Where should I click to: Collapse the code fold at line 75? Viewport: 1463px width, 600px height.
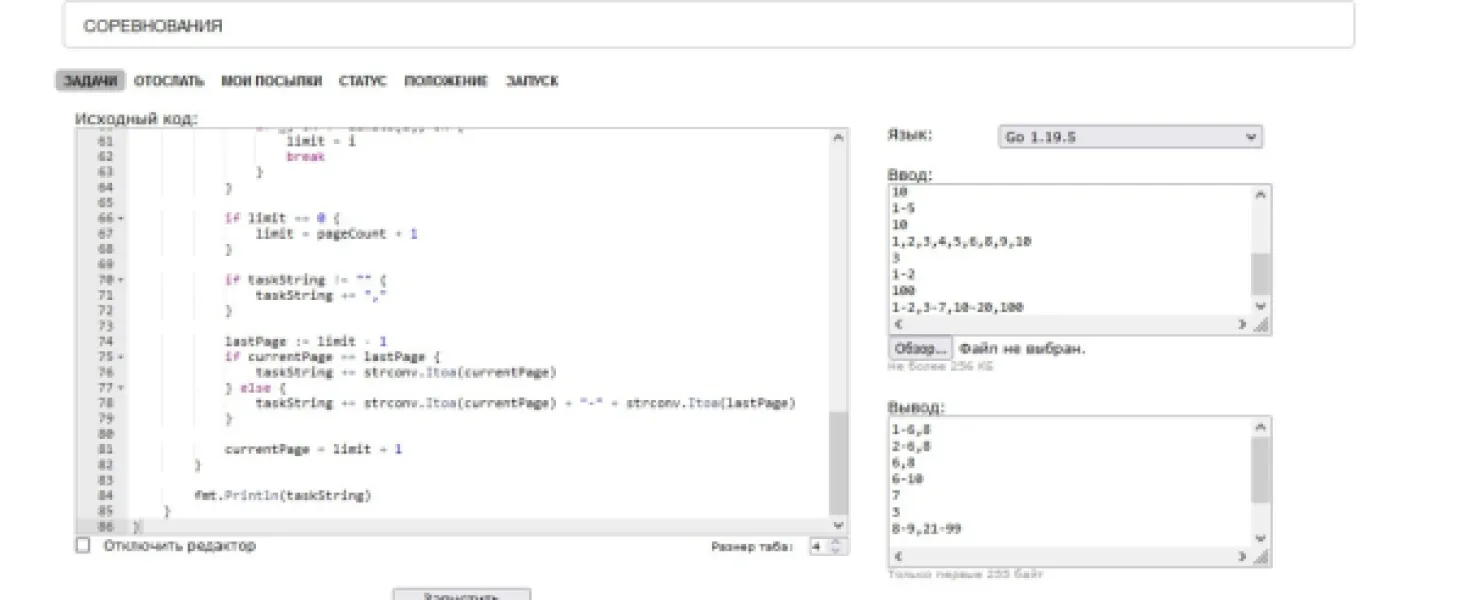pos(121,356)
